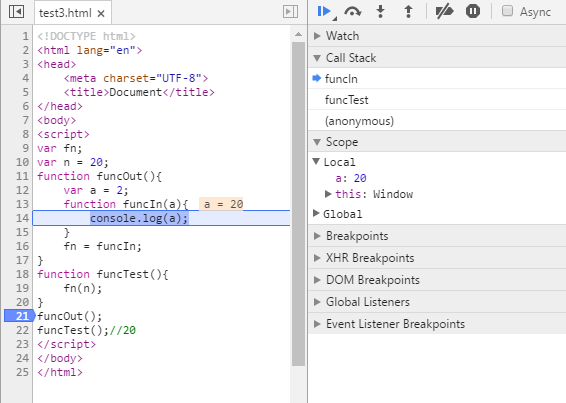
Task: Select the funcTest call stack frame
Action: tap(437, 100)
